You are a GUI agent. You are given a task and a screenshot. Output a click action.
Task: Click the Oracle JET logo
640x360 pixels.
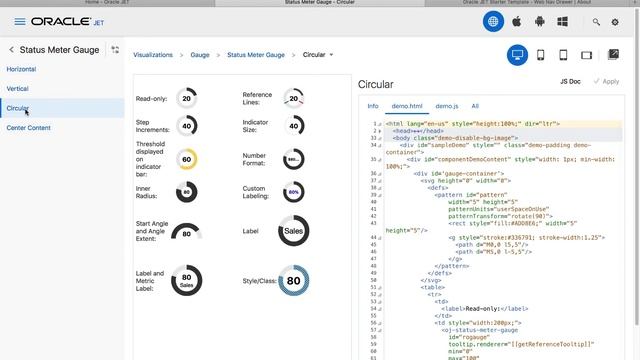tap(67, 22)
